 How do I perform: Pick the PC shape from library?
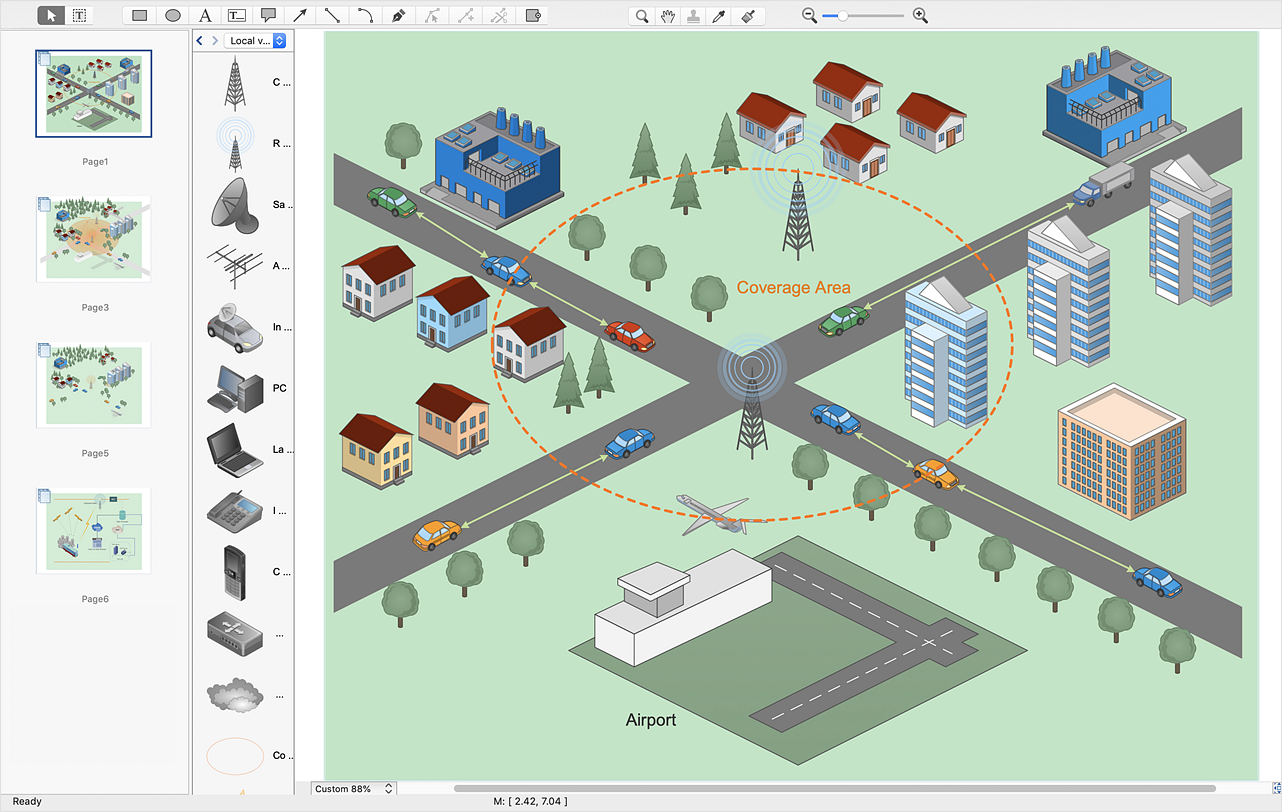tap(234, 388)
